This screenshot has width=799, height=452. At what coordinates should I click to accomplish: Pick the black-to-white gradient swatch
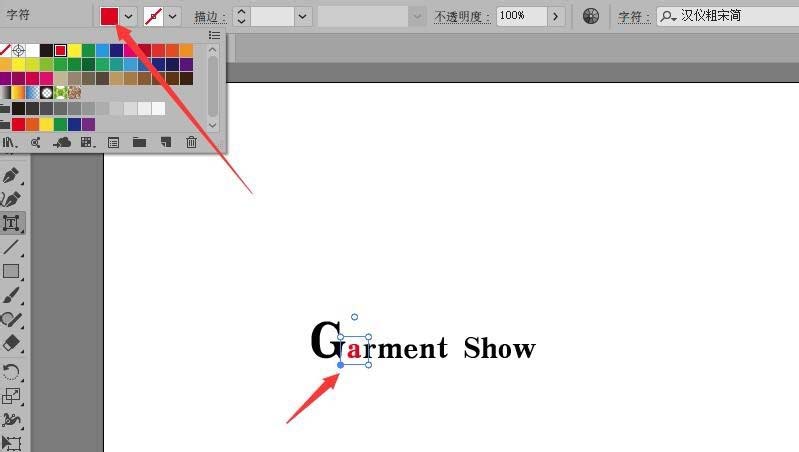(5, 92)
